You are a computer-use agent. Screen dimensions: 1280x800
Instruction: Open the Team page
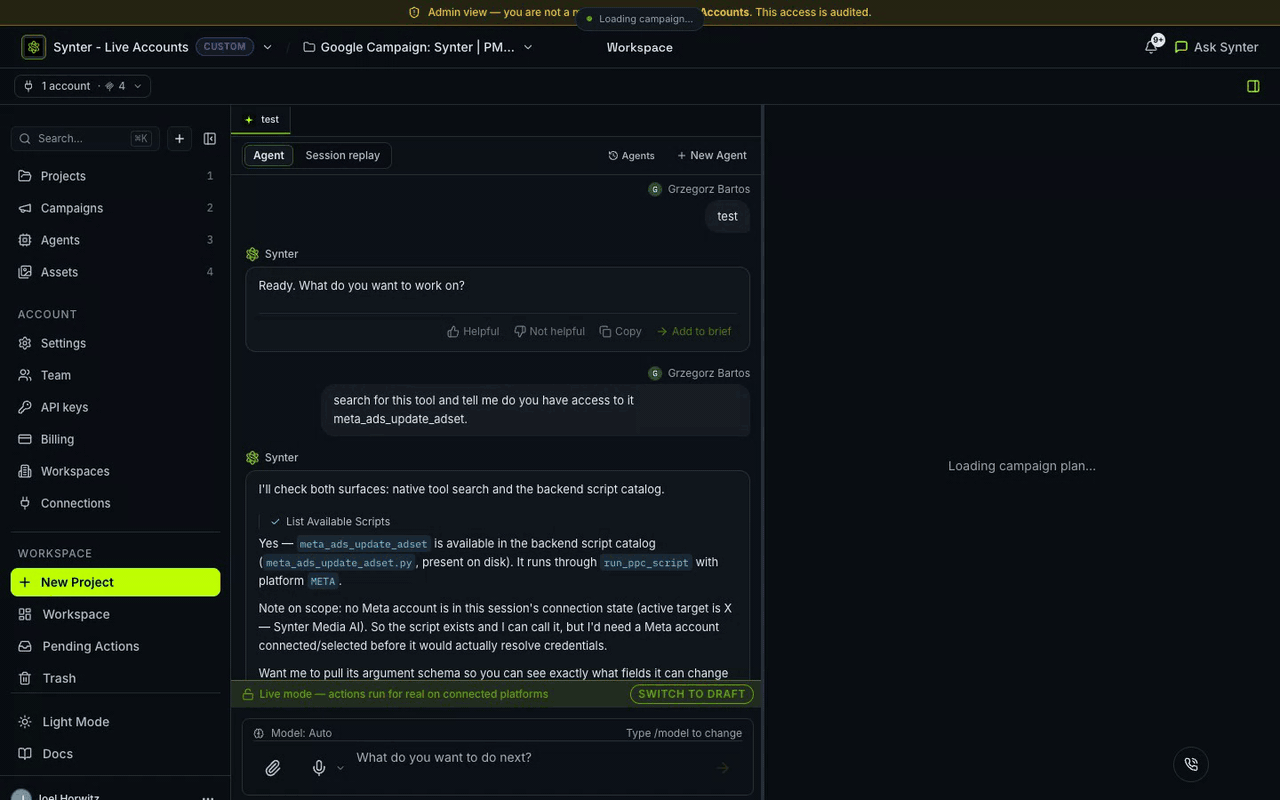point(115,375)
